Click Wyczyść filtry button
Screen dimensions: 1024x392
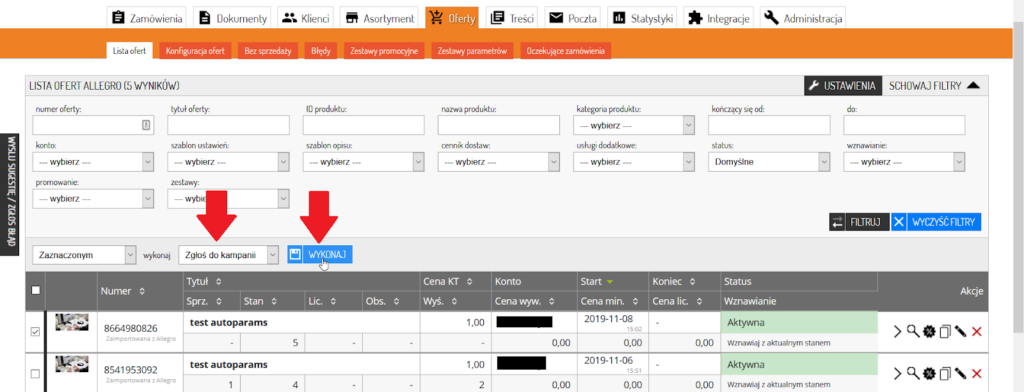coord(936,222)
